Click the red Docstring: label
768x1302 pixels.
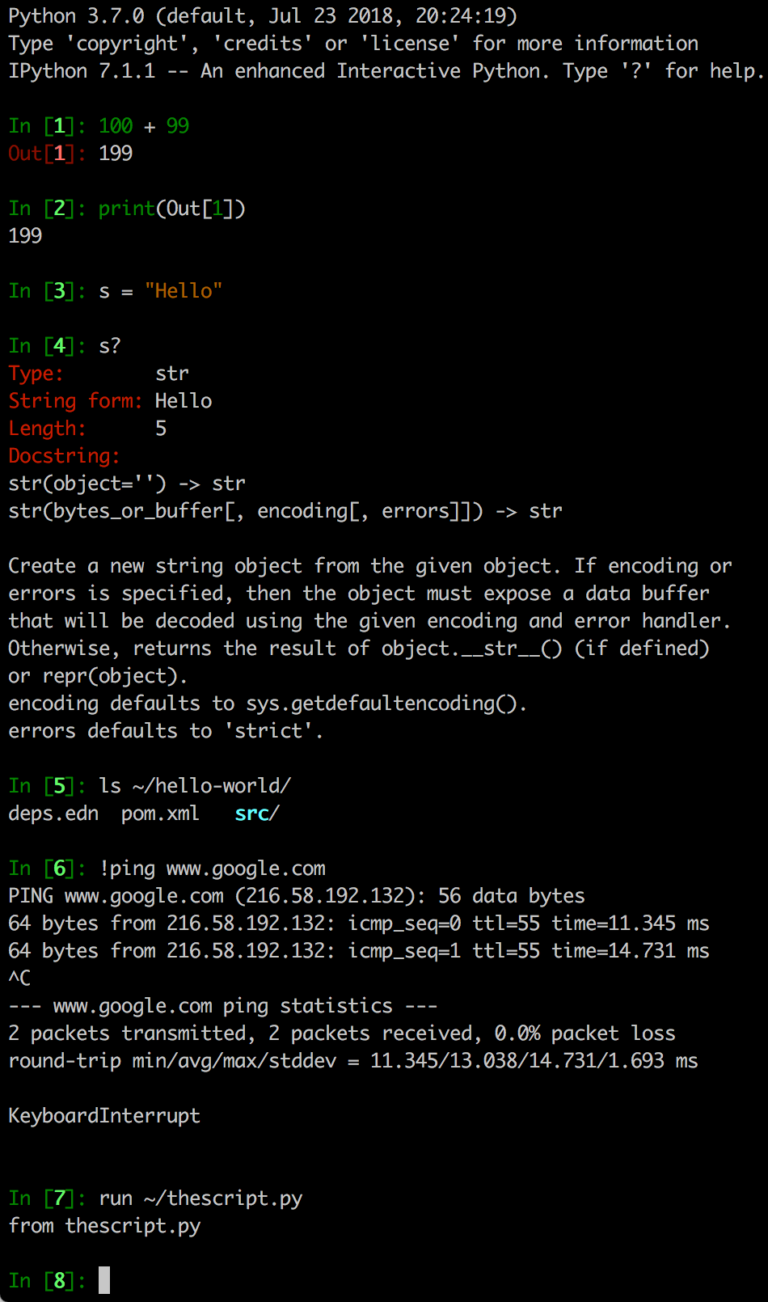tap(64, 456)
